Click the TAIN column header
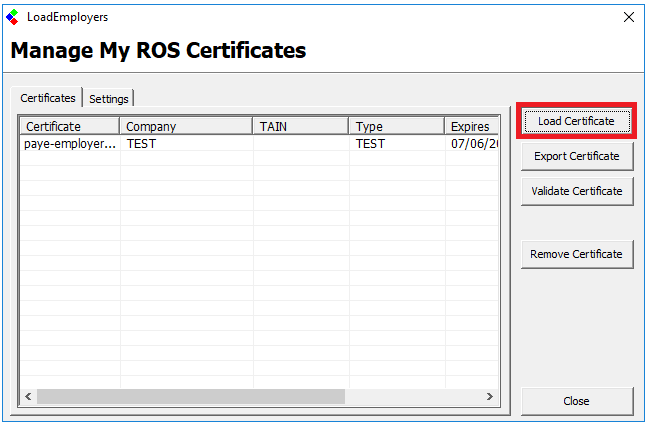The image size is (650, 426). point(300,126)
